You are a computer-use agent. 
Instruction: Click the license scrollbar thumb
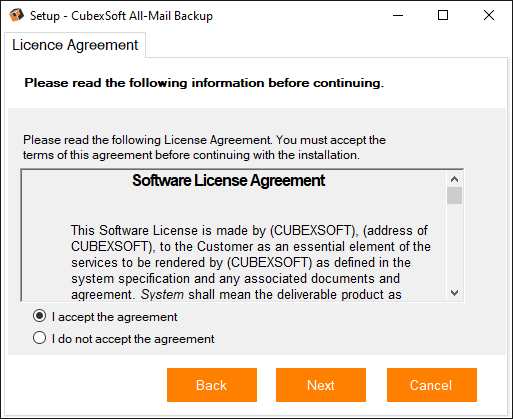coord(454,196)
